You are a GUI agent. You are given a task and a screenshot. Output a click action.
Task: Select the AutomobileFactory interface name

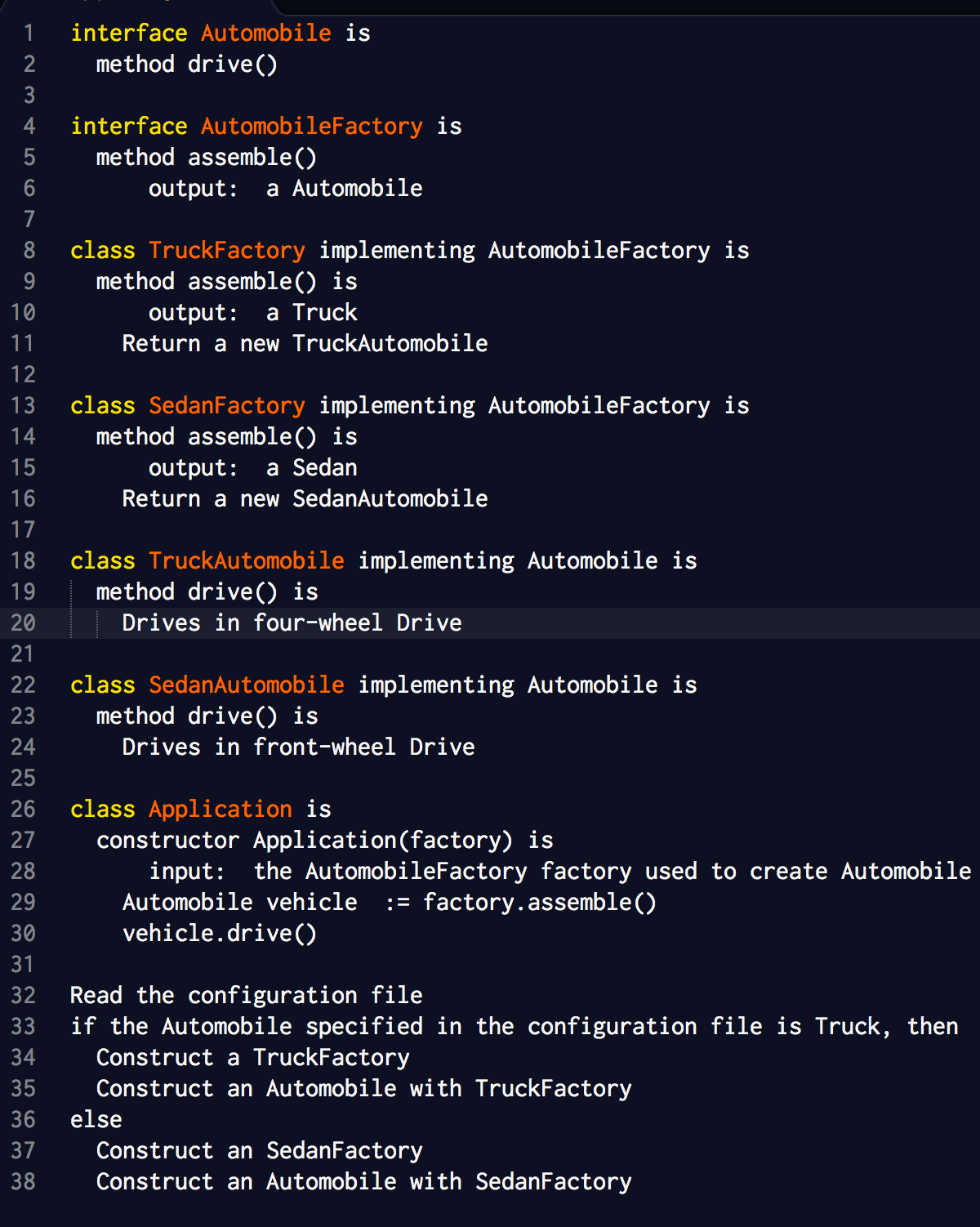pos(311,126)
